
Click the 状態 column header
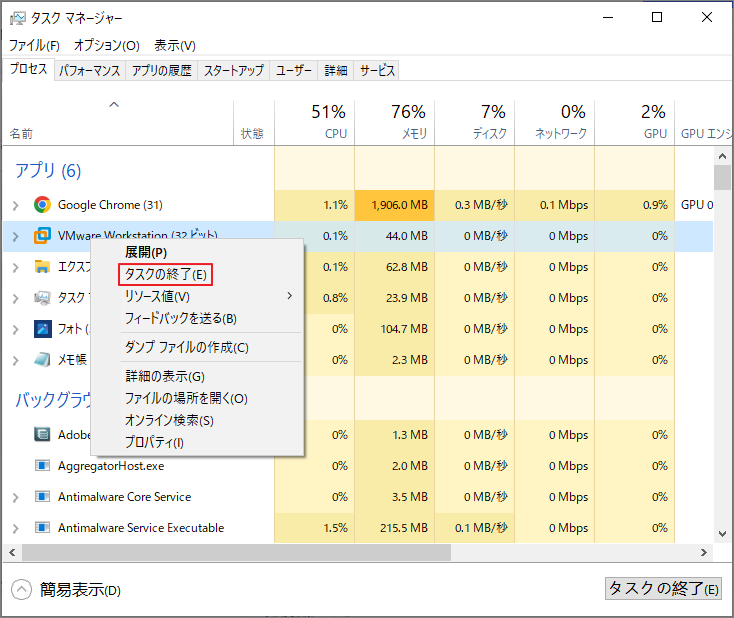tap(254, 122)
